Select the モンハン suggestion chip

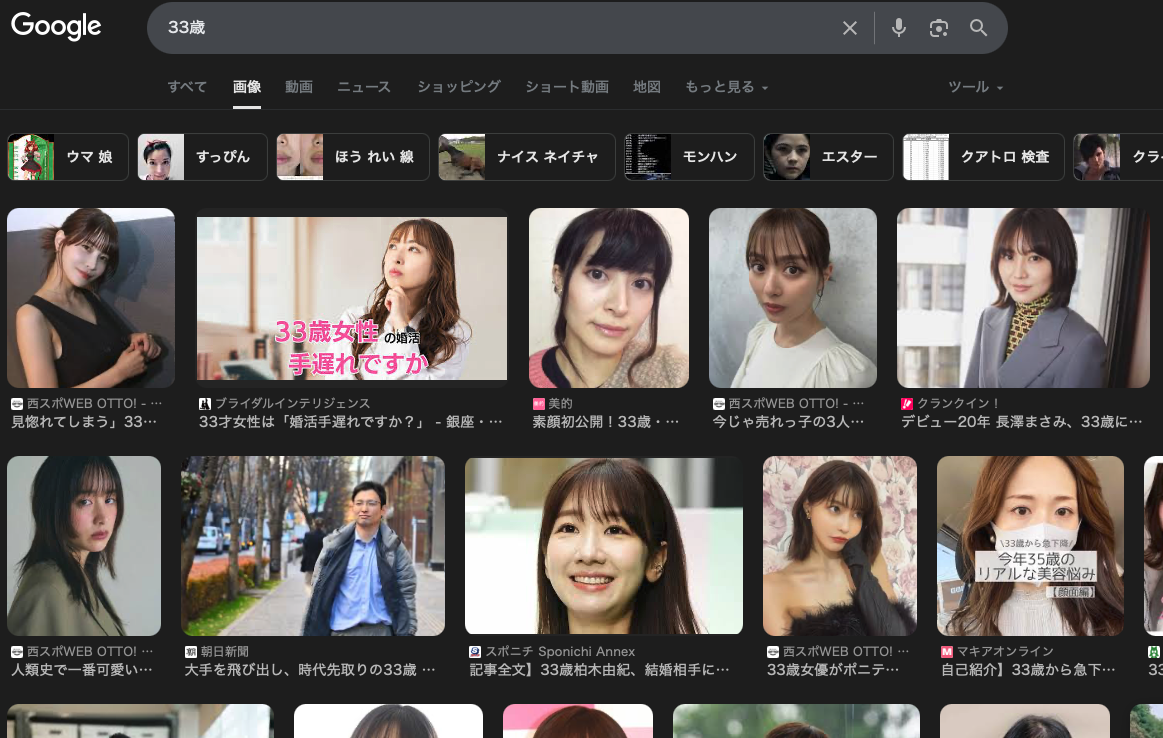(689, 157)
